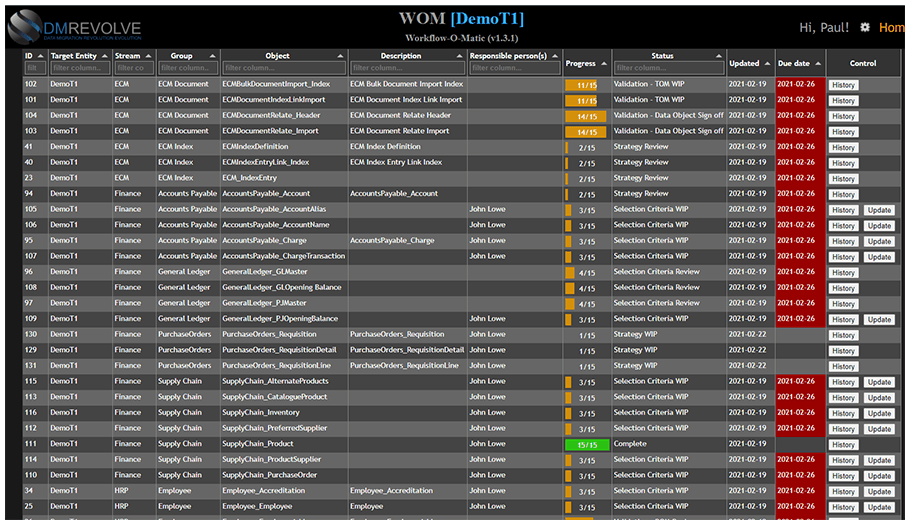Image resolution: width=910 pixels, height=525 pixels.
Task: Sort table by Stream column arrow
Action: click(x=148, y=56)
